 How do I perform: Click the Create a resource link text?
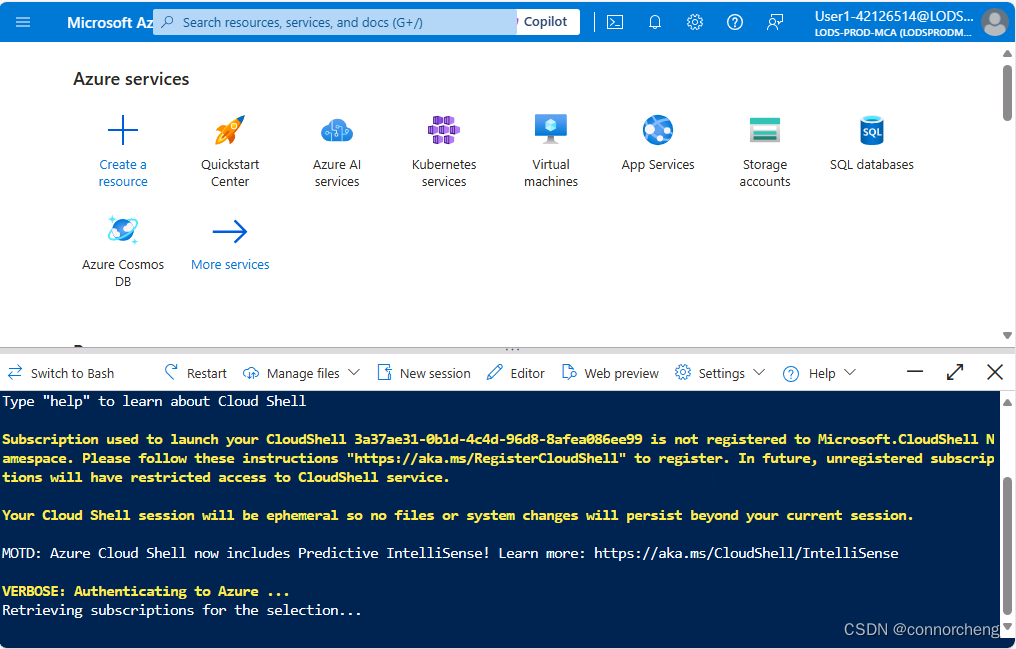pos(122,173)
